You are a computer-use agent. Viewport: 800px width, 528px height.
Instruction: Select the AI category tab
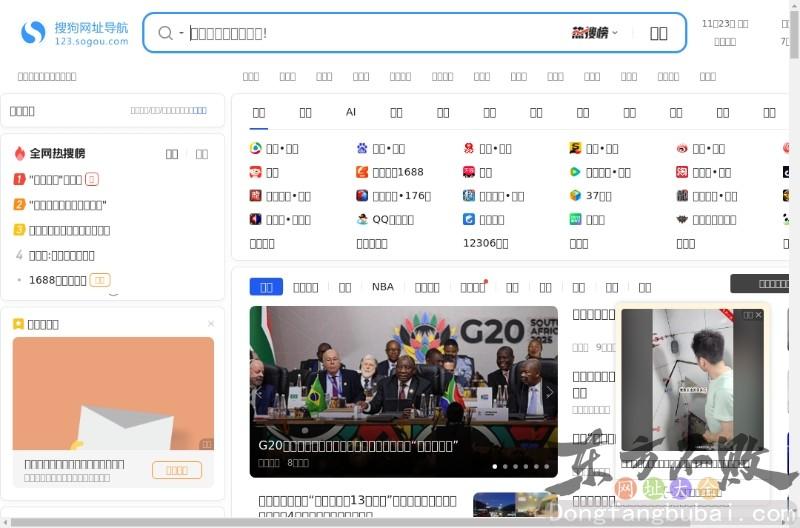click(x=351, y=112)
